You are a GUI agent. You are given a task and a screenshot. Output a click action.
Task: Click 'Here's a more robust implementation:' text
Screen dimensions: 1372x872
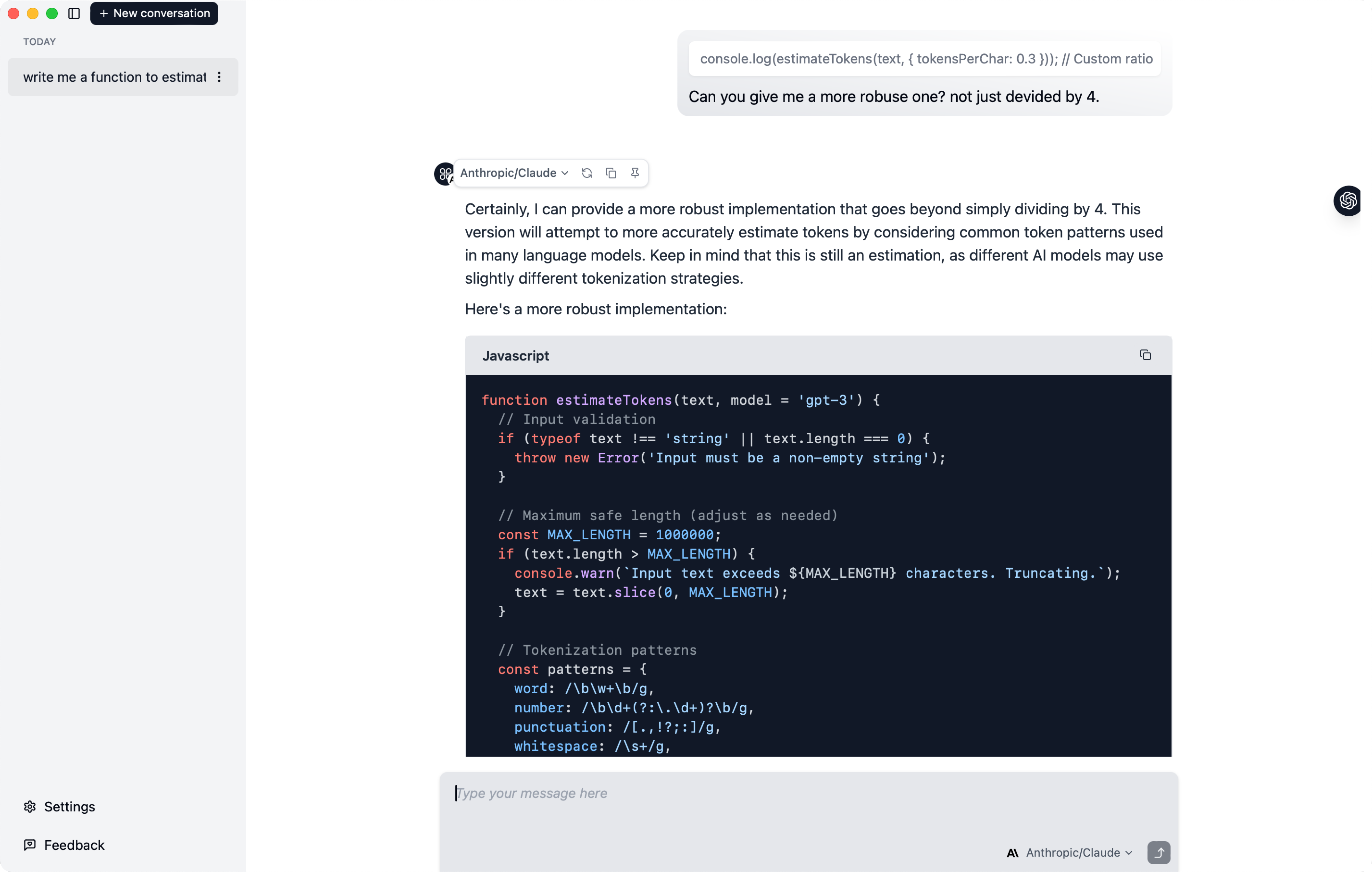[596, 309]
